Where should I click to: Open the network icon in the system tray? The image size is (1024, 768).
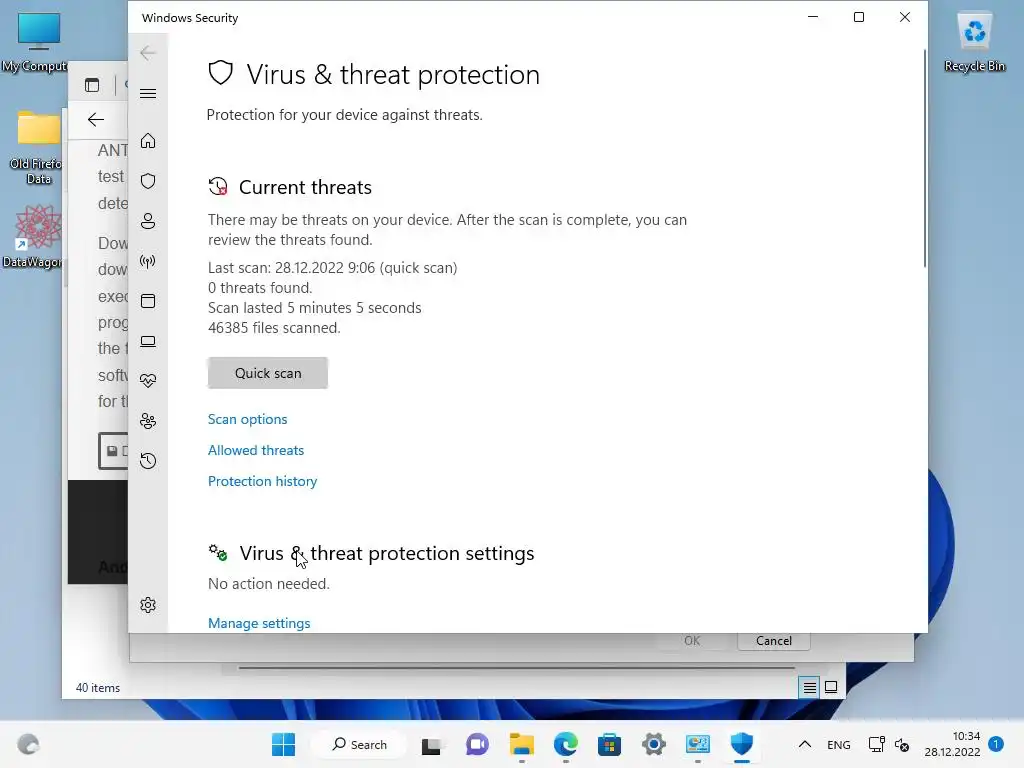[x=876, y=744]
